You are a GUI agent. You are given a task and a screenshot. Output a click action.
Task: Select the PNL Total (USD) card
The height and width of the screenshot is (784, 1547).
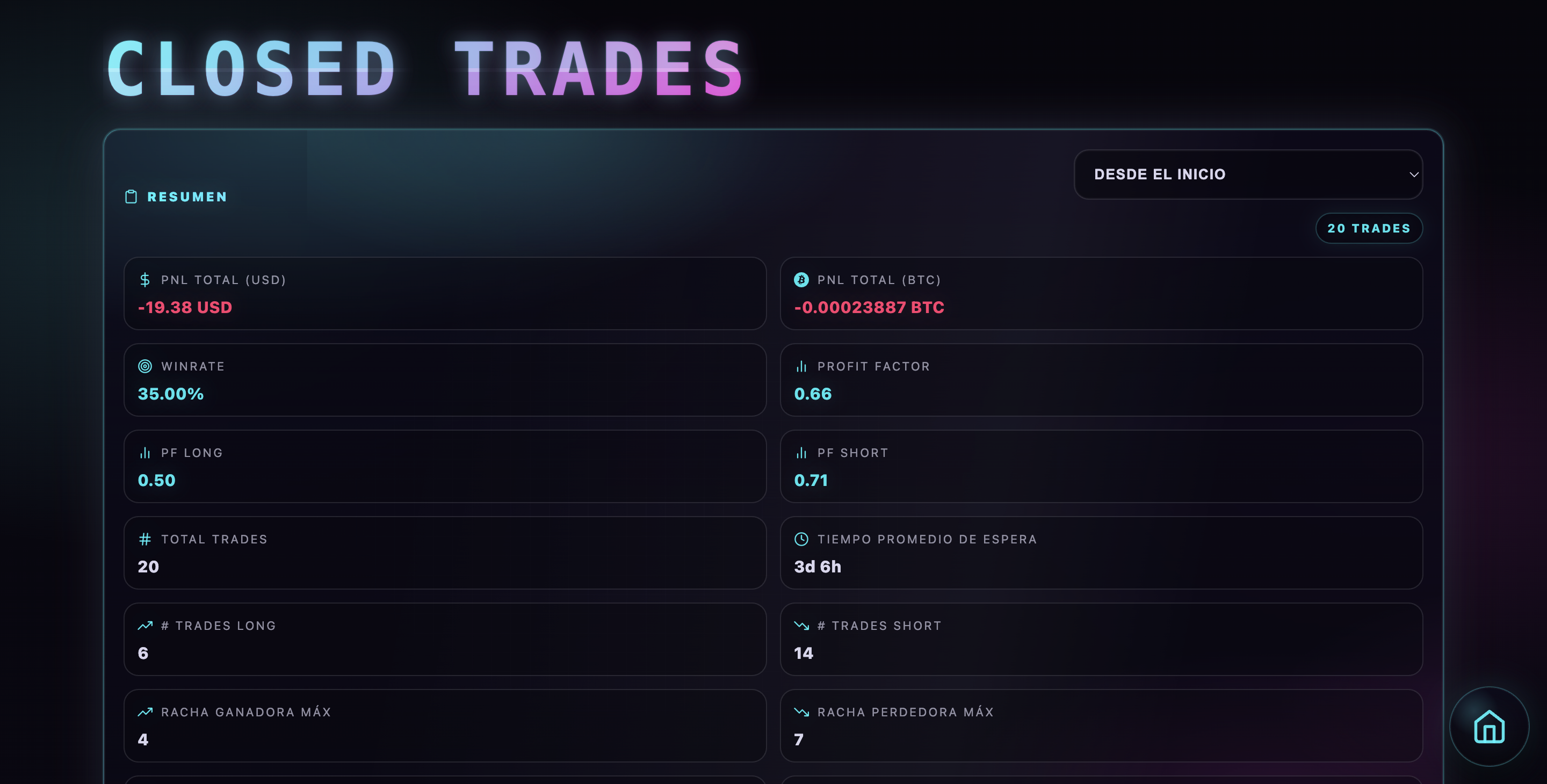click(x=444, y=294)
